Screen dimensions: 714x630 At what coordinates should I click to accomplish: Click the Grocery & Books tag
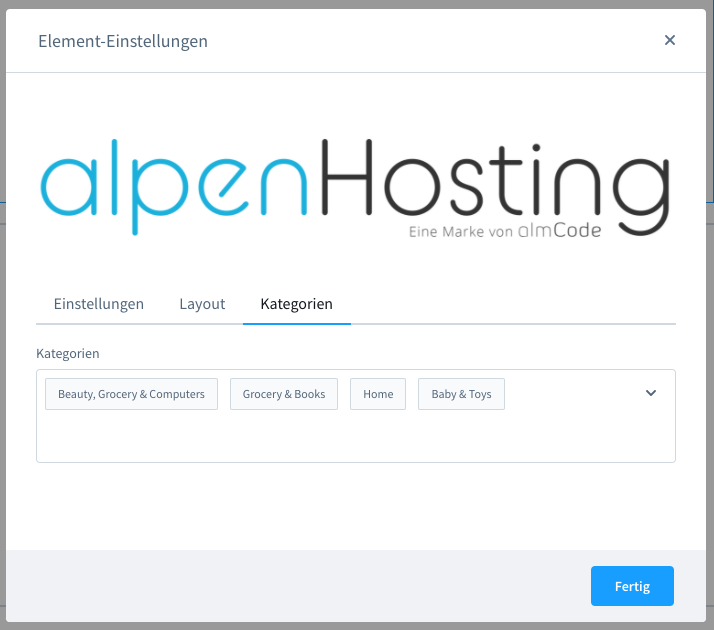284,394
